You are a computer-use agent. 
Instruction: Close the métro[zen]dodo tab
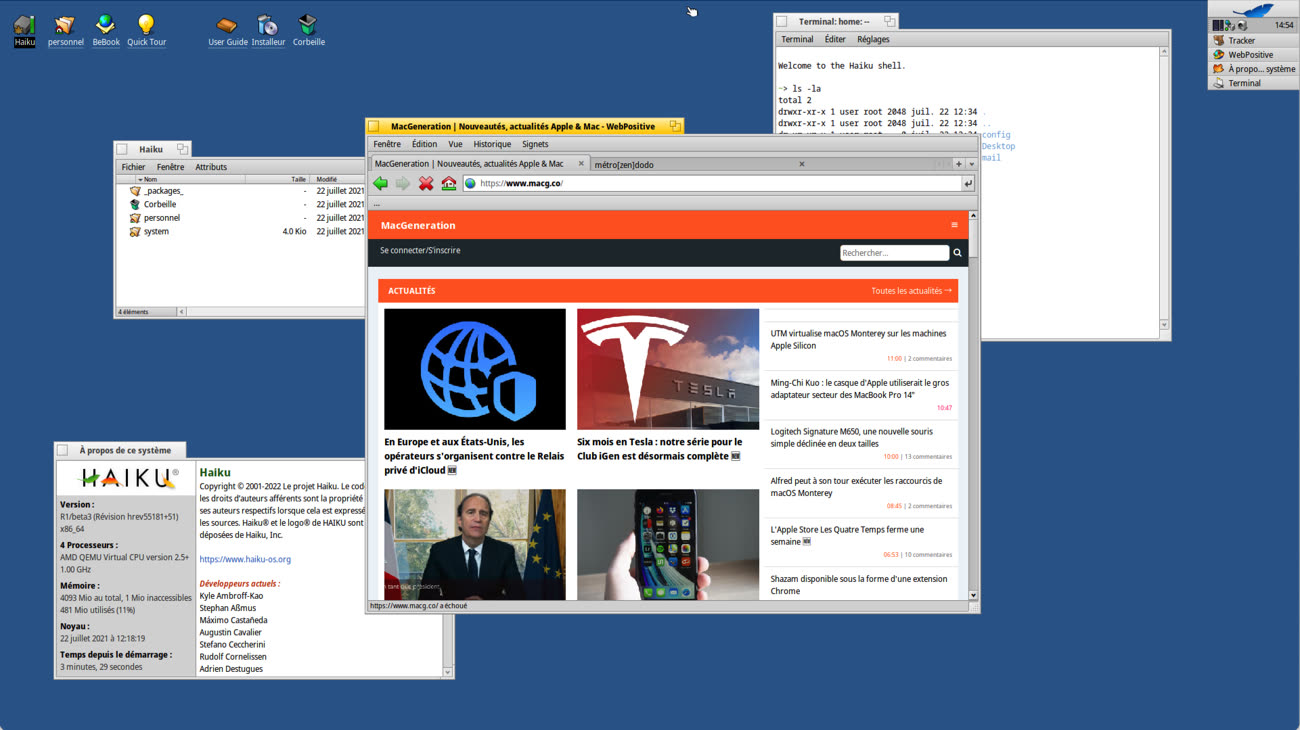click(x=801, y=164)
